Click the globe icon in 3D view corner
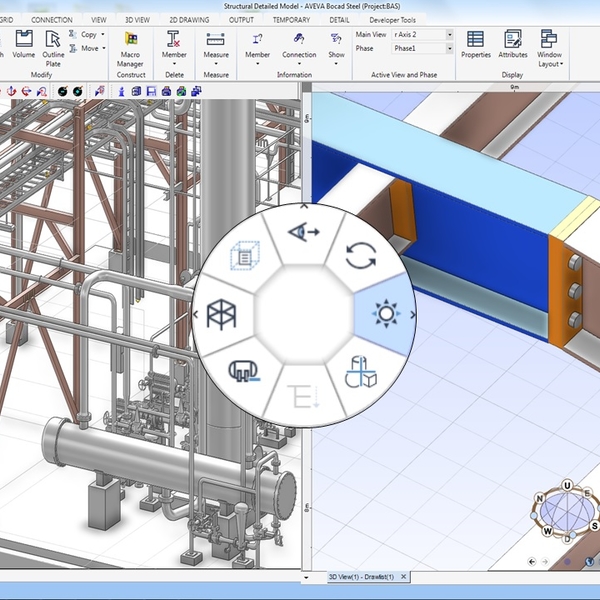Screen dimensions: 600x600 click(590, 561)
